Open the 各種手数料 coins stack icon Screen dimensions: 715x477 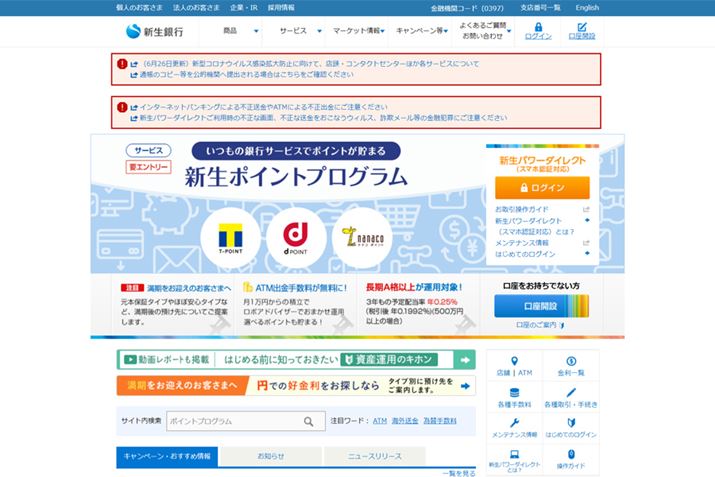click(514, 392)
